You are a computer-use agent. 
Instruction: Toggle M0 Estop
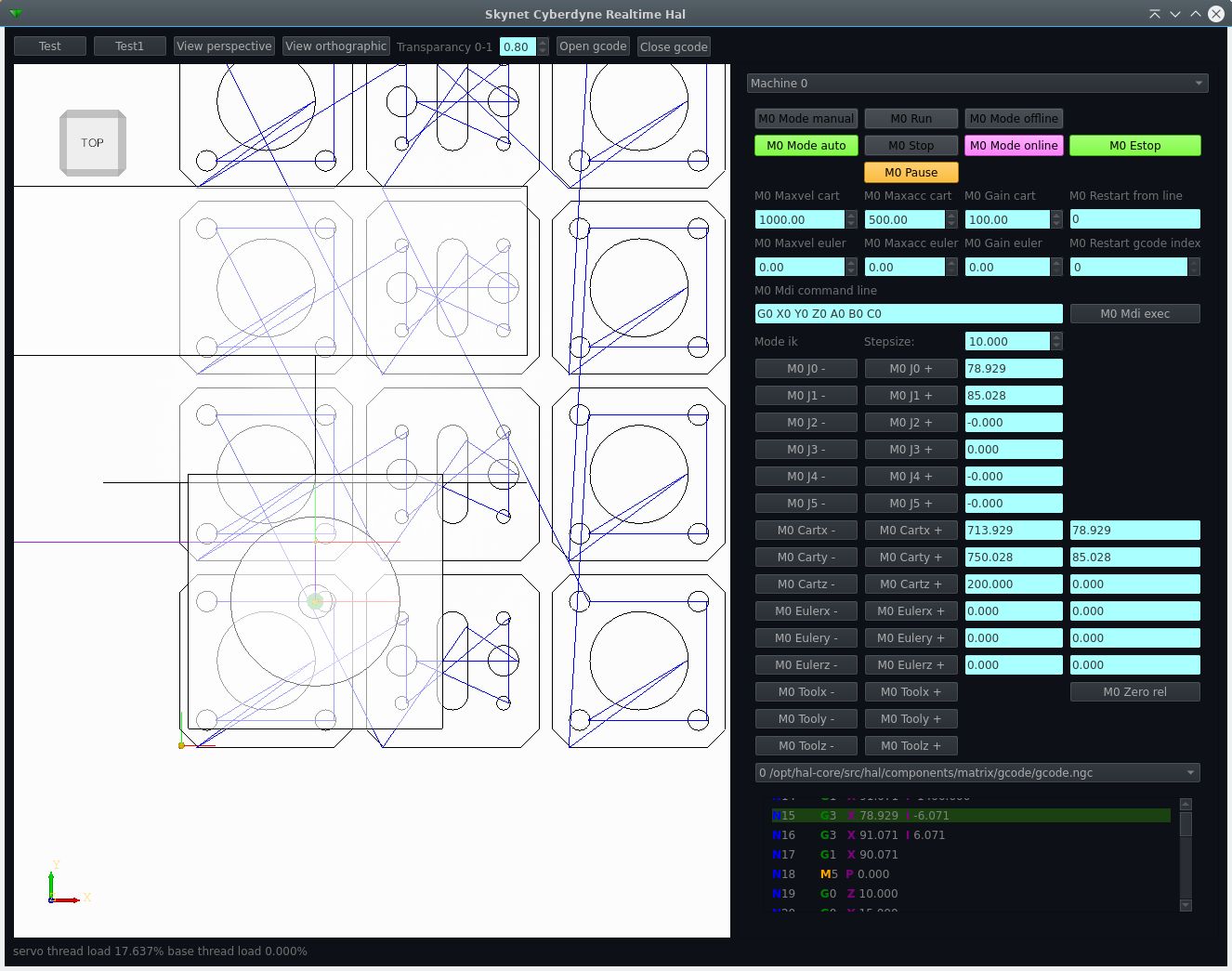(x=1134, y=145)
